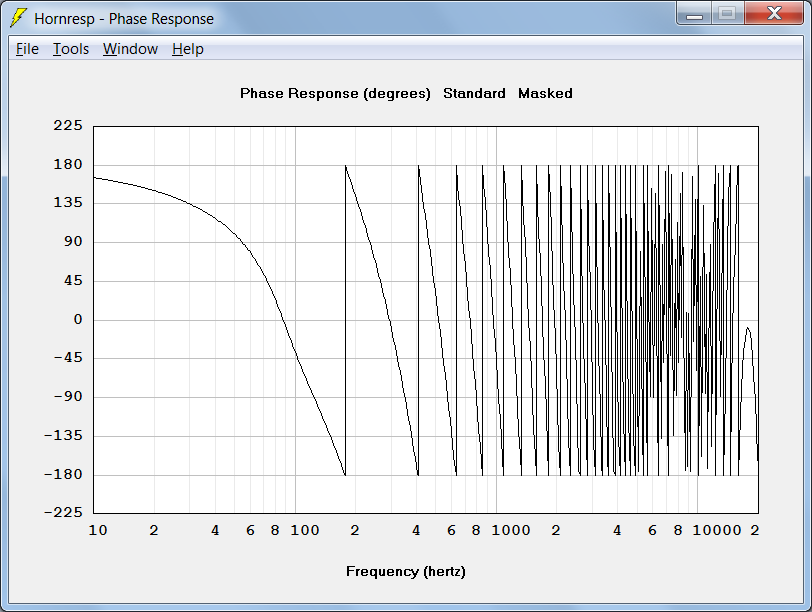Click the -90 y-axis value
Screen dimensions: 812x612
[68, 397]
